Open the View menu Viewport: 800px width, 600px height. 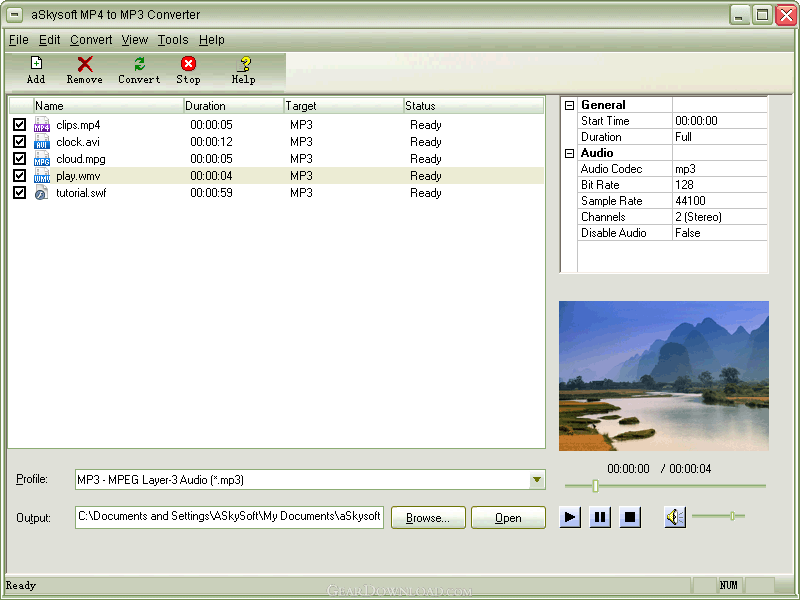tap(135, 40)
